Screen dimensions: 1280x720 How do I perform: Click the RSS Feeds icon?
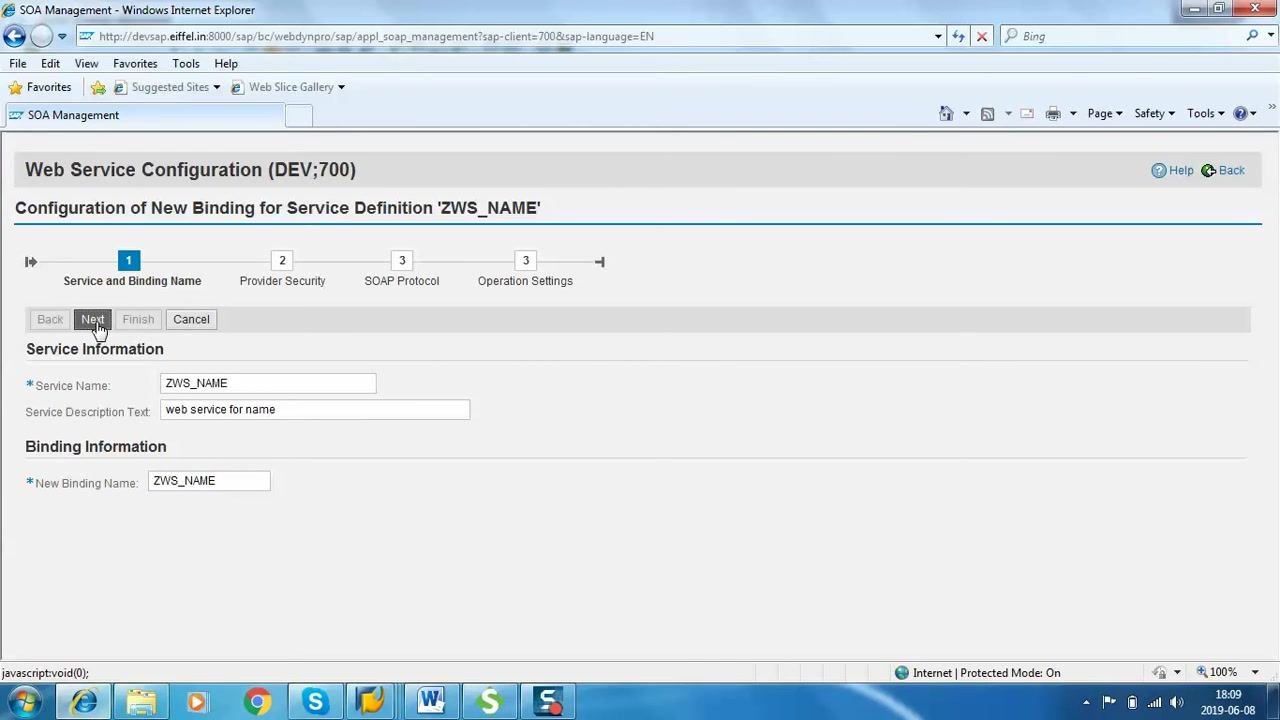coord(987,113)
